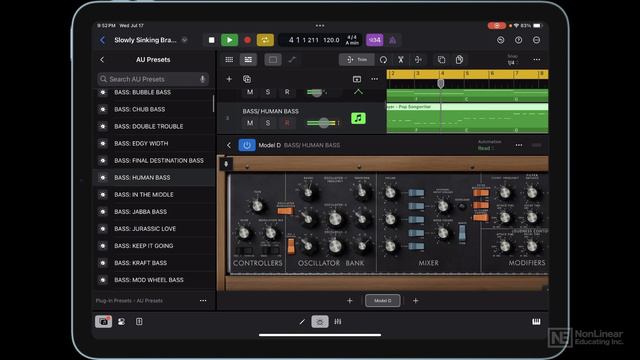Open the keyboard play surface icon
This screenshot has height=360, width=640.
536,322
